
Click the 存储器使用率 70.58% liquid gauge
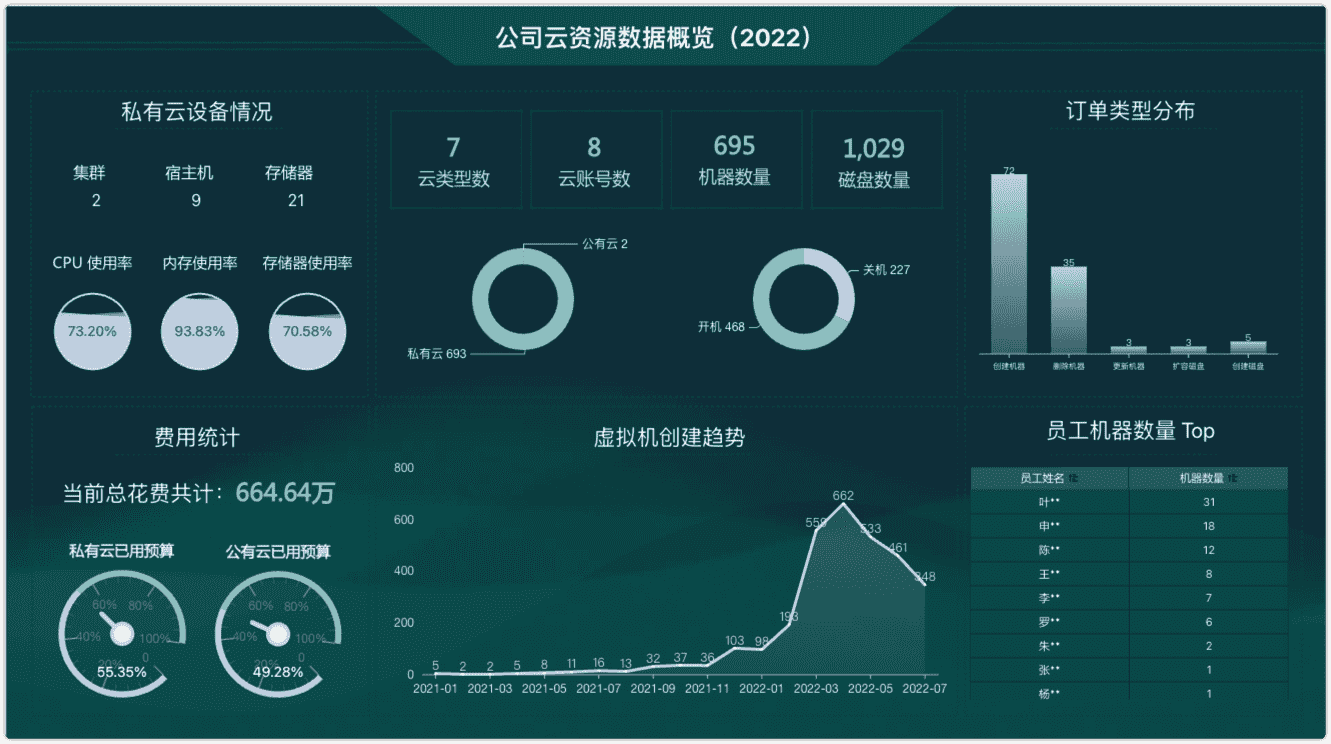click(x=307, y=330)
